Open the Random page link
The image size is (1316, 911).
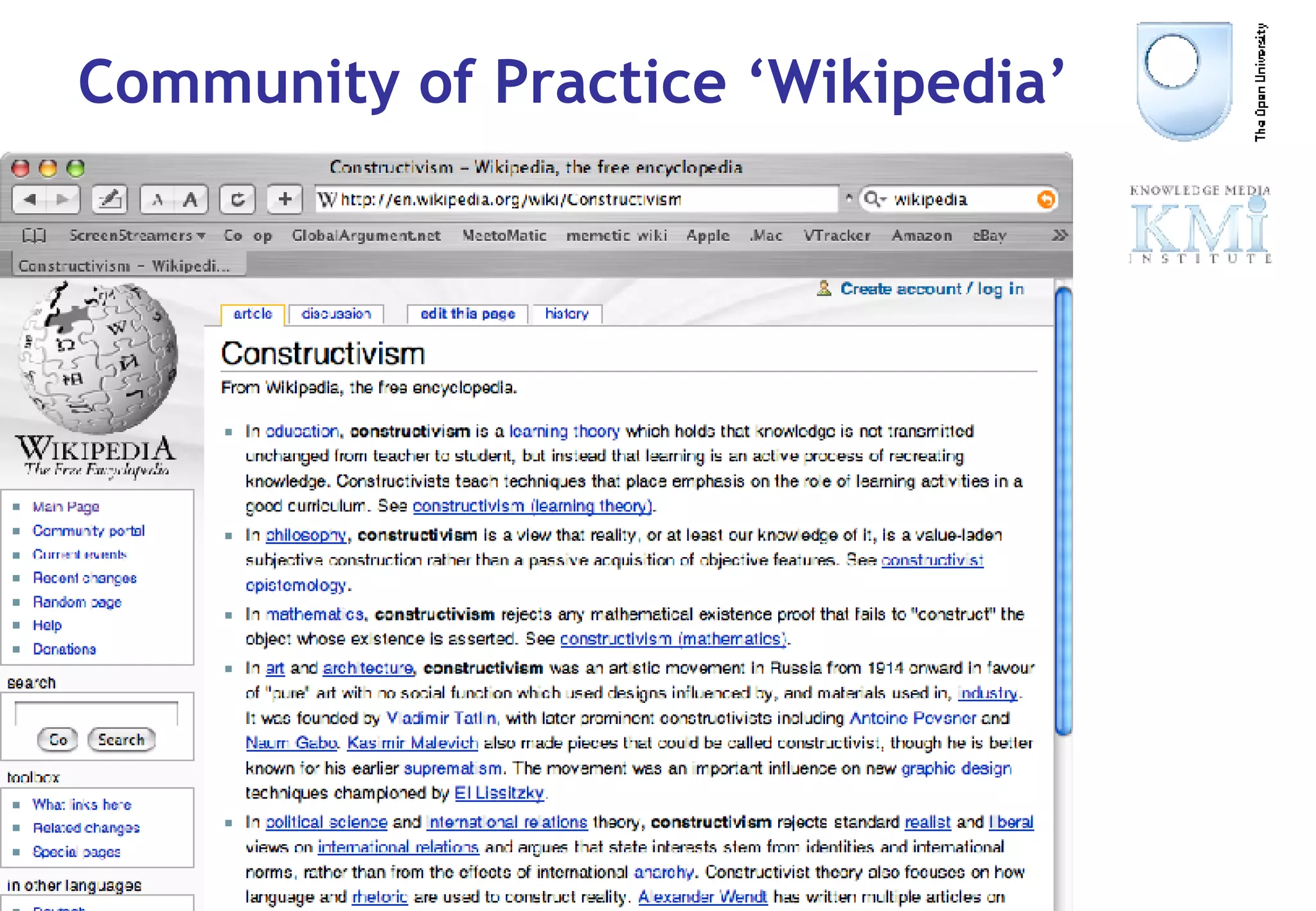pyautogui.click(x=77, y=602)
